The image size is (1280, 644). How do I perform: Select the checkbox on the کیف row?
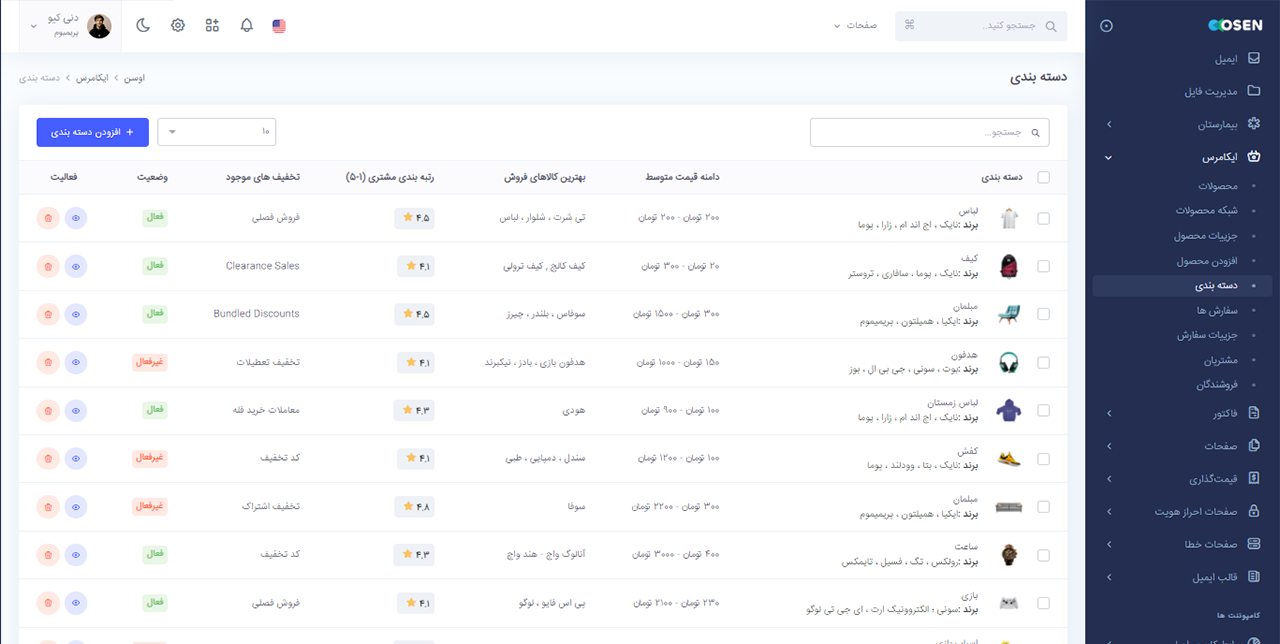point(1044,266)
